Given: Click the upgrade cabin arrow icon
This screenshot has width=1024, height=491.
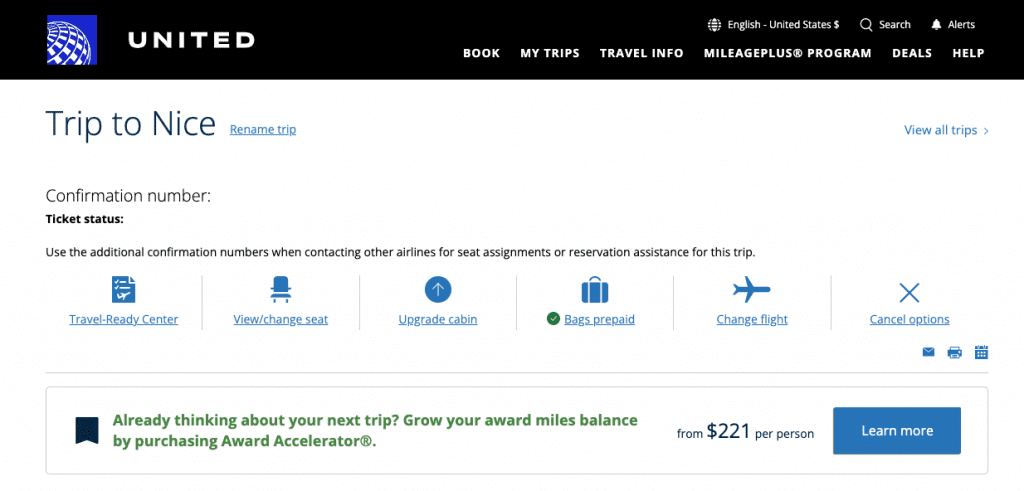Looking at the screenshot, I should pyautogui.click(x=438, y=289).
